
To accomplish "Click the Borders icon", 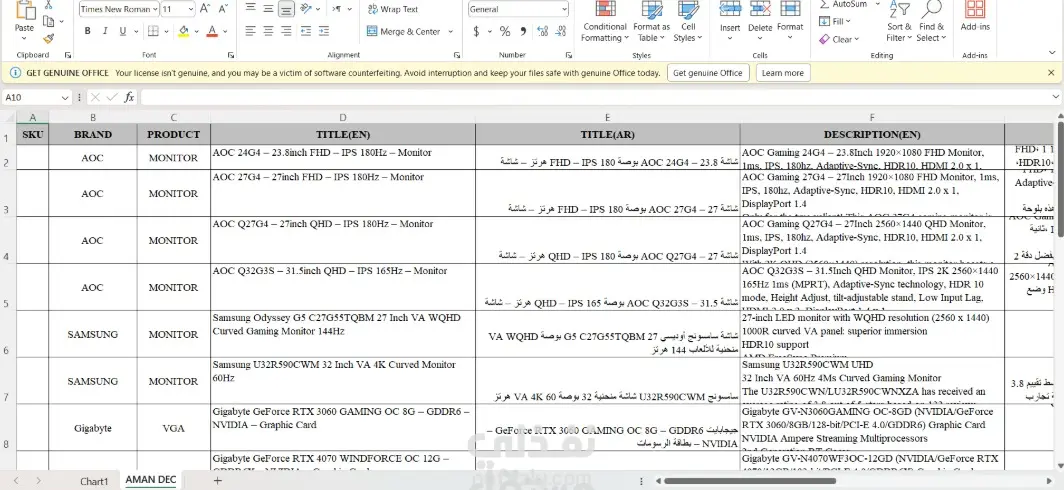I will [153, 31].
